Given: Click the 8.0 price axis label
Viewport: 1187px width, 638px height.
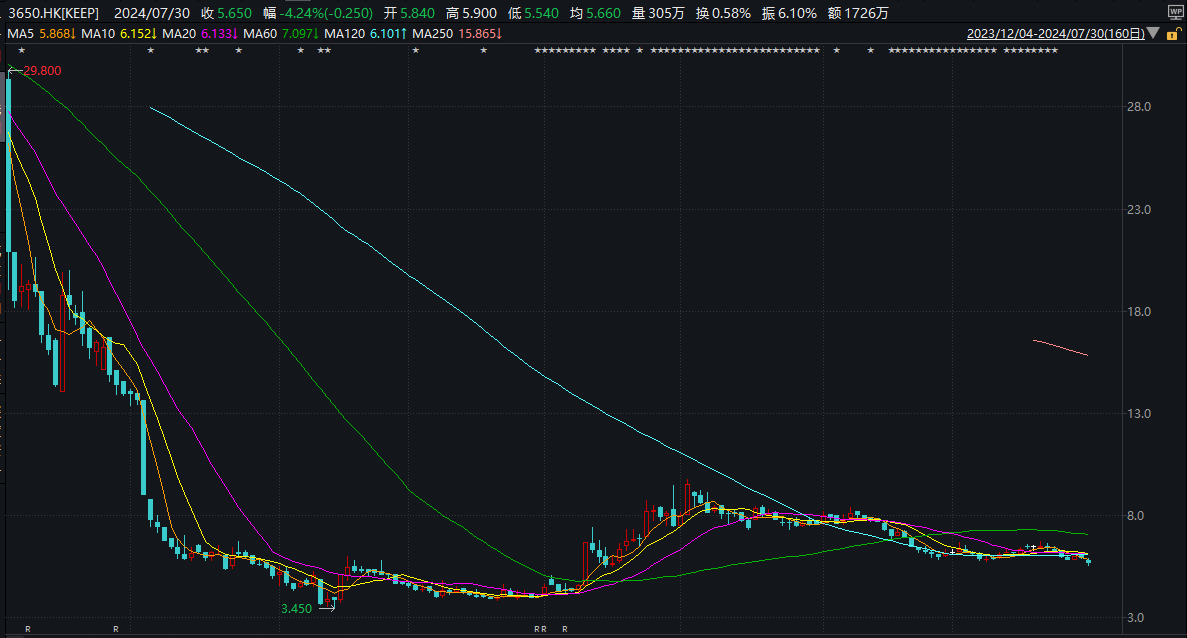Looking at the screenshot, I should 1136,516.
